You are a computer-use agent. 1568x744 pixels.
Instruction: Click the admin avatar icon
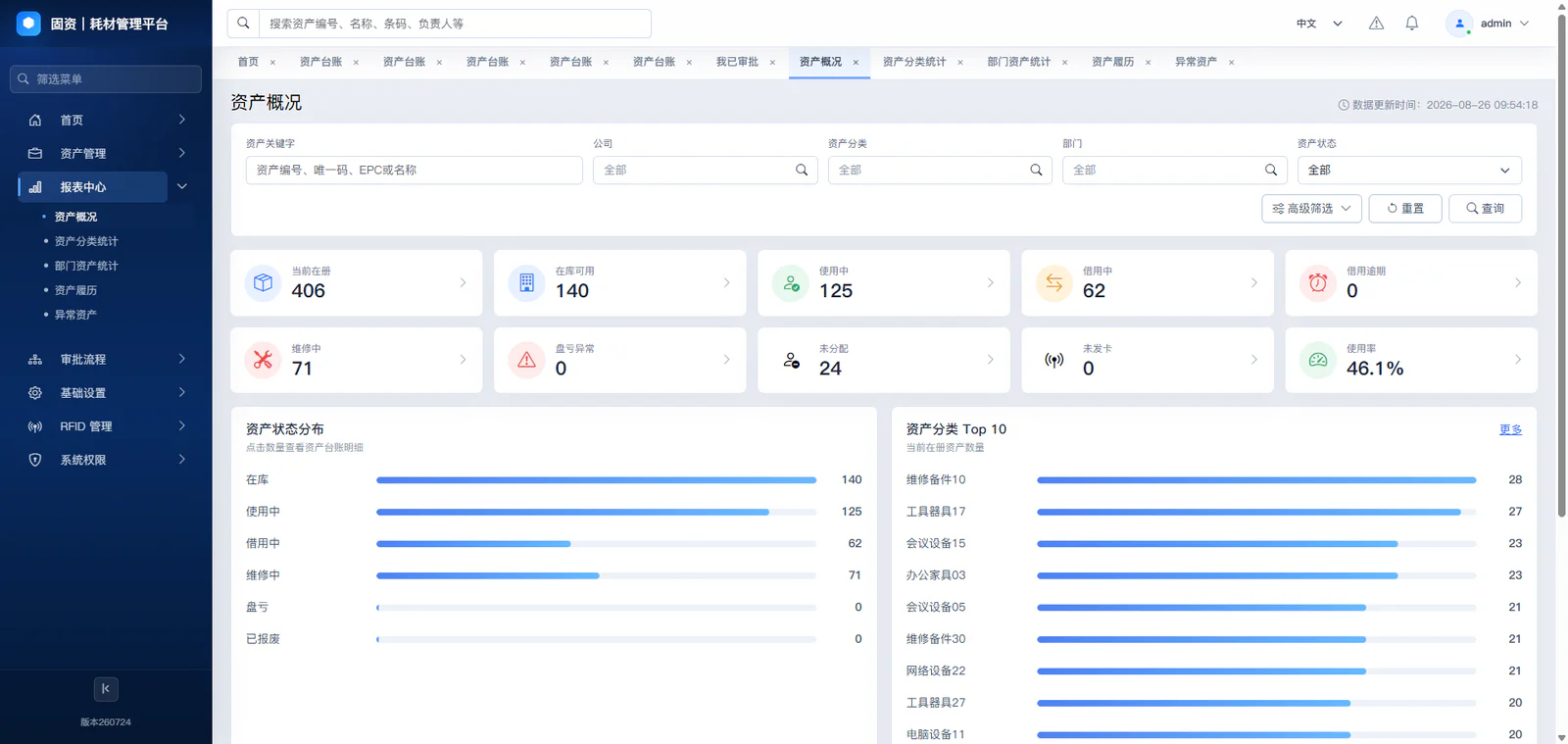coord(1459,24)
